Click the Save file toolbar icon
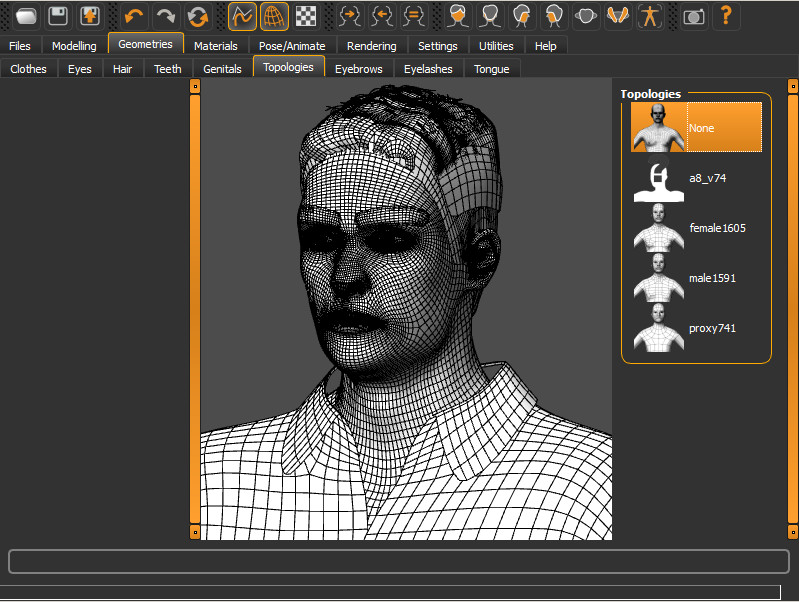The height and width of the screenshot is (602, 799). tap(58, 16)
